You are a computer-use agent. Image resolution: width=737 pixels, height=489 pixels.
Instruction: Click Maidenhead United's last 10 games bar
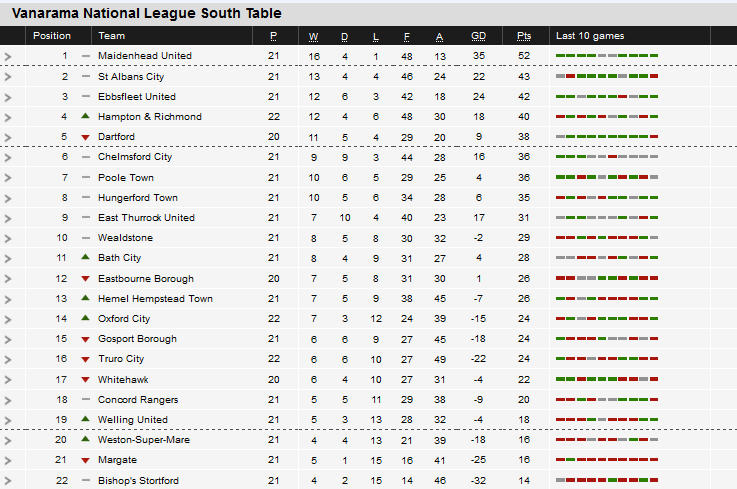pos(606,55)
